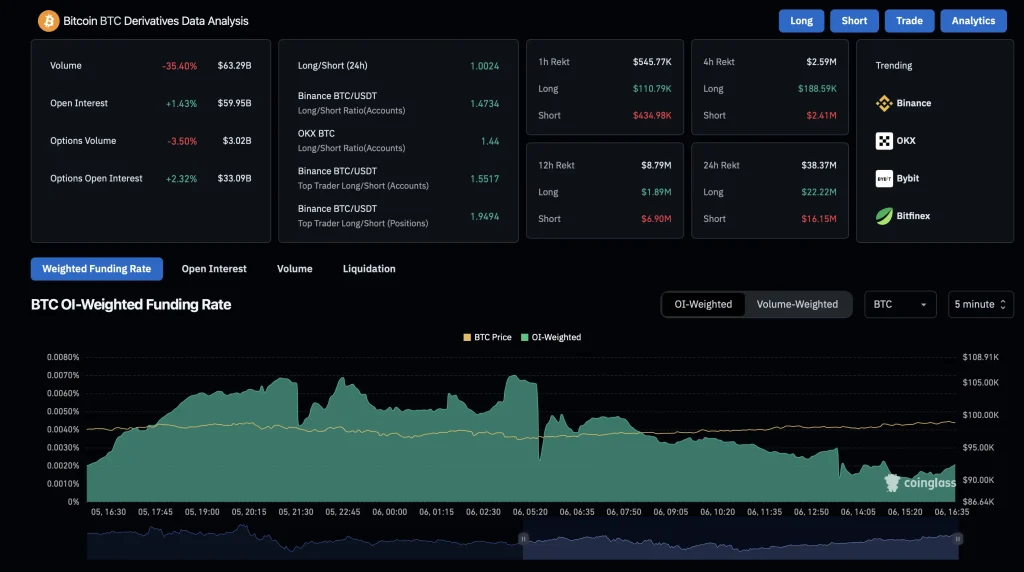Viewport: 1024px width, 572px height.
Task: Click the Bitfinex link in Trending
Action: click(x=913, y=215)
